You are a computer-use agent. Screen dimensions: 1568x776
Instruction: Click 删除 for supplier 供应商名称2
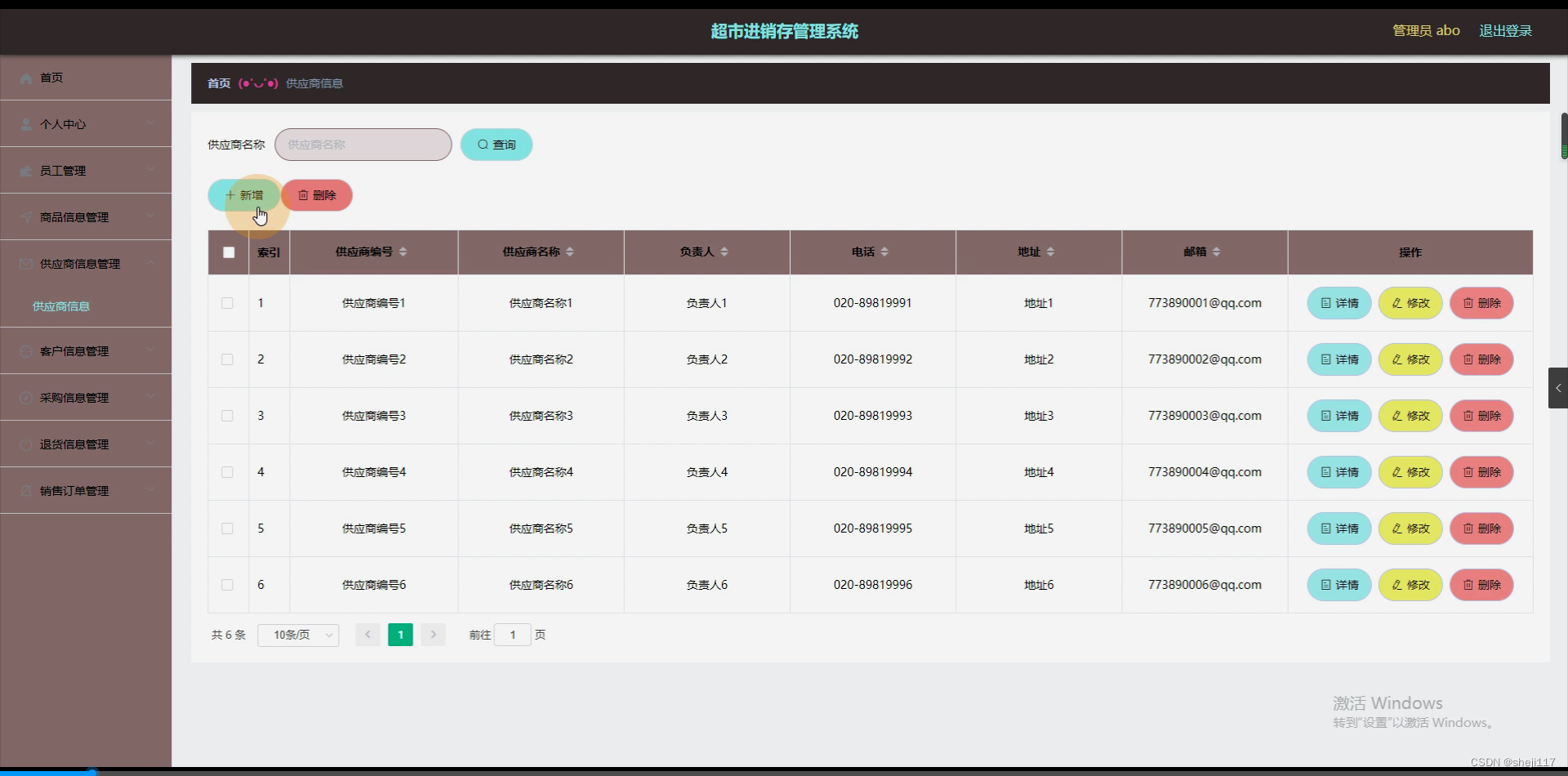[1481, 359]
